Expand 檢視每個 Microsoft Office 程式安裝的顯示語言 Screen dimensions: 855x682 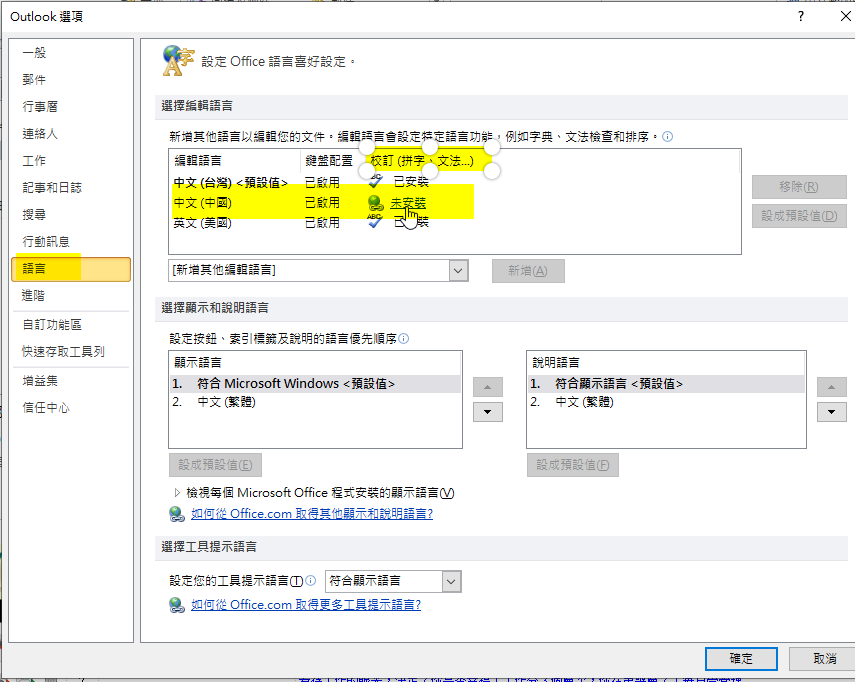pyautogui.click(x=177, y=493)
